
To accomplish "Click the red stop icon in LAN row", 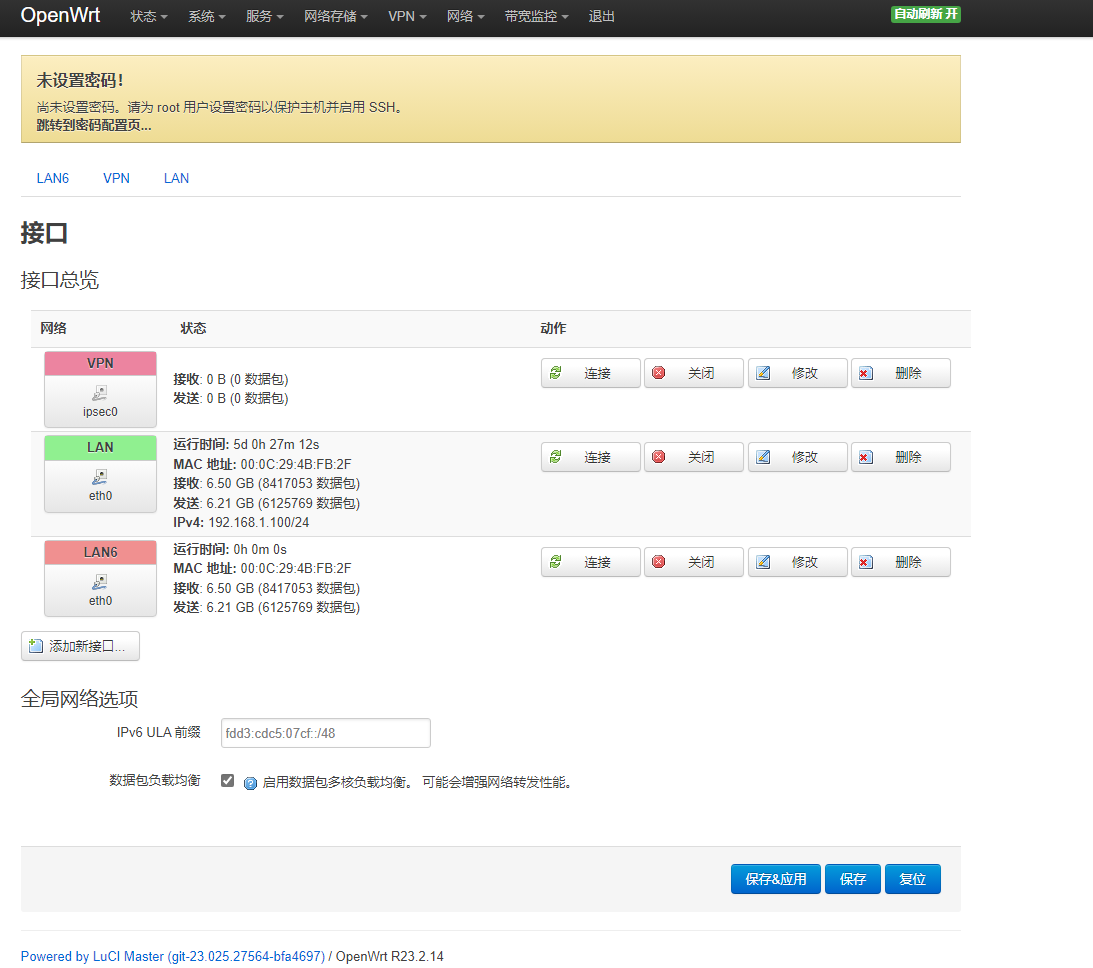I will pyautogui.click(x=659, y=456).
